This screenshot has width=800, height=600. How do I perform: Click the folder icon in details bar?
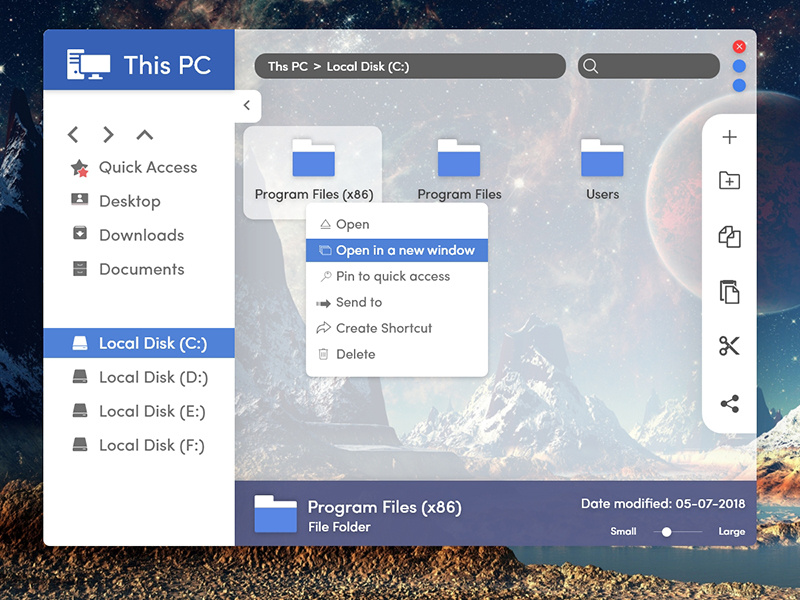click(276, 514)
